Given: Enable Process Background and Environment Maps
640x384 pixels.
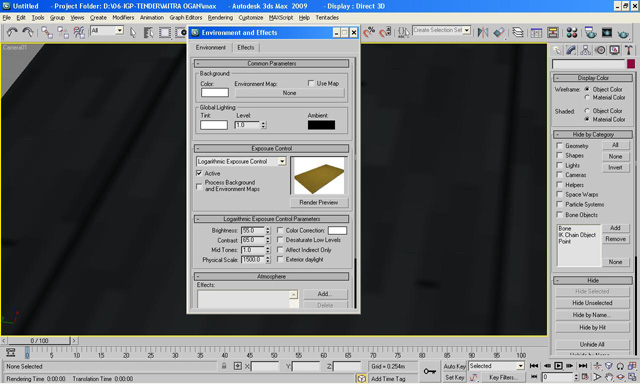Looking at the screenshot, I should pyautogui.click(x=199, y=186).
